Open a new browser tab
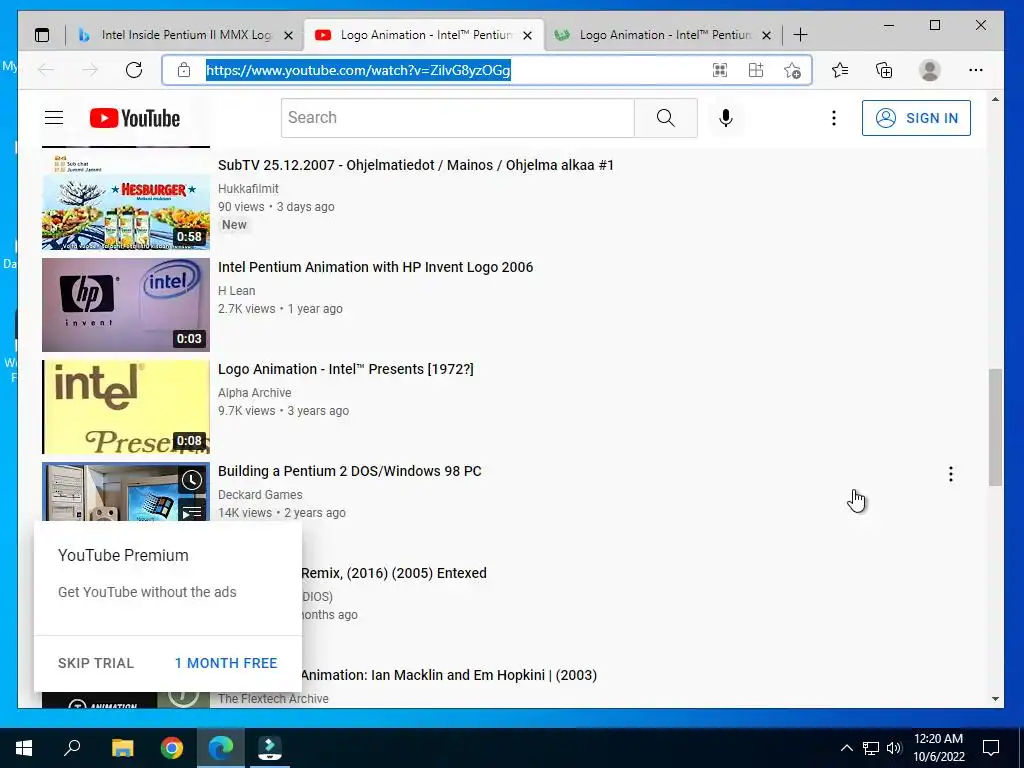The image size is (1024, 768). click(x=800, y=35)
